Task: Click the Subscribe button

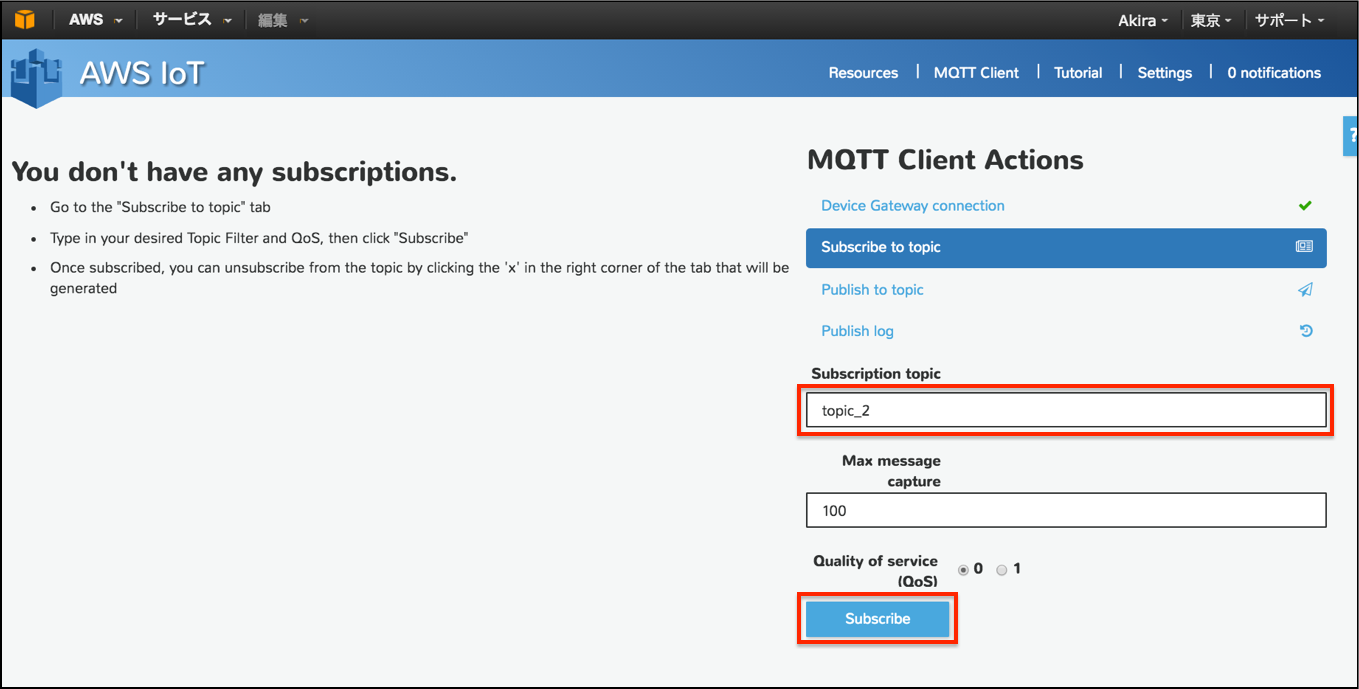Action: click(877, 618)
